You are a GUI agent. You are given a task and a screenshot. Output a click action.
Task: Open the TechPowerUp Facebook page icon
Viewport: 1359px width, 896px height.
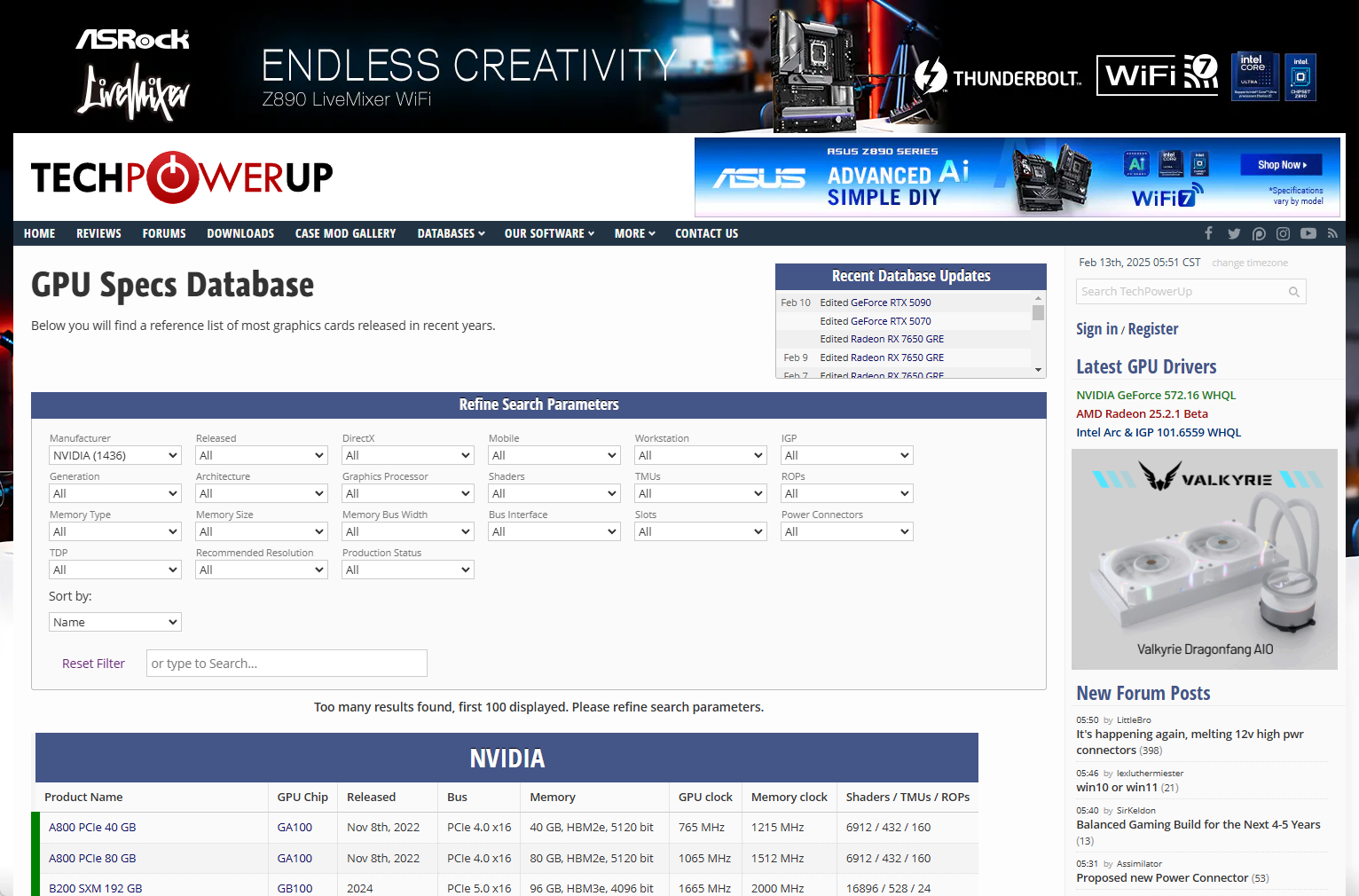click(x=1208, y=233)
